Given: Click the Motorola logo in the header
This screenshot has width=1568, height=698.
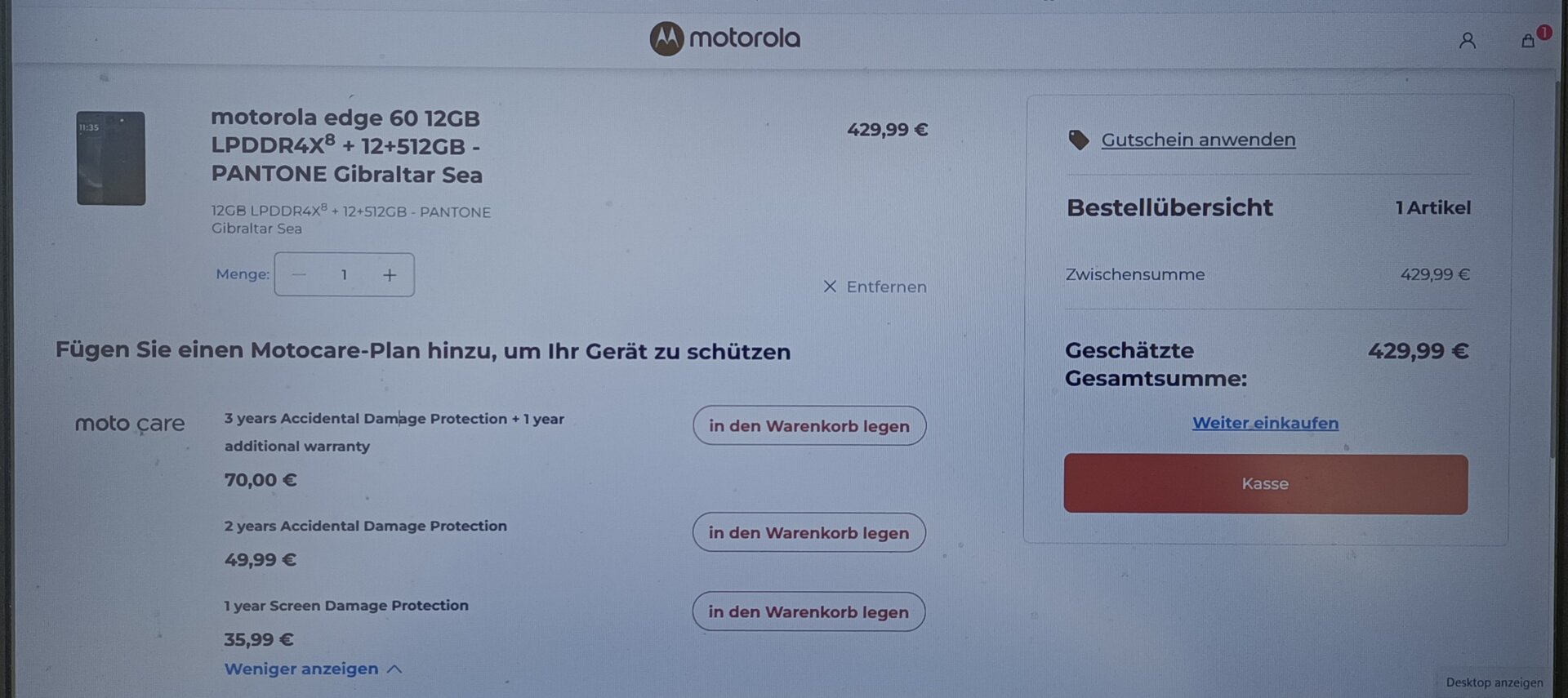Looking at the screenshot, I should click(725, 38).
